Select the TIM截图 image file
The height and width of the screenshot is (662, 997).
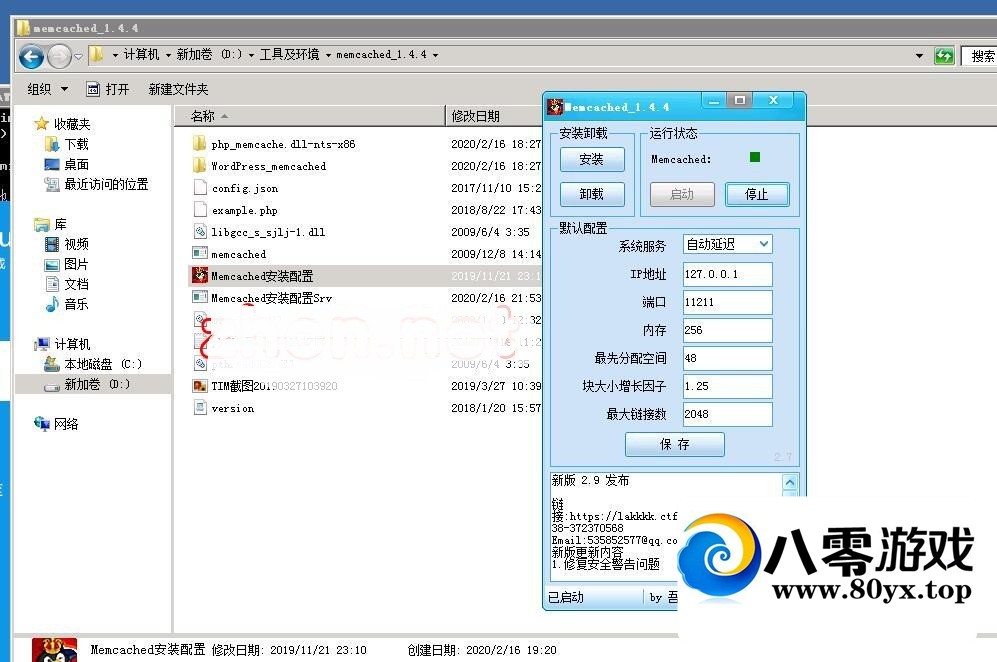tap(274, 386)
